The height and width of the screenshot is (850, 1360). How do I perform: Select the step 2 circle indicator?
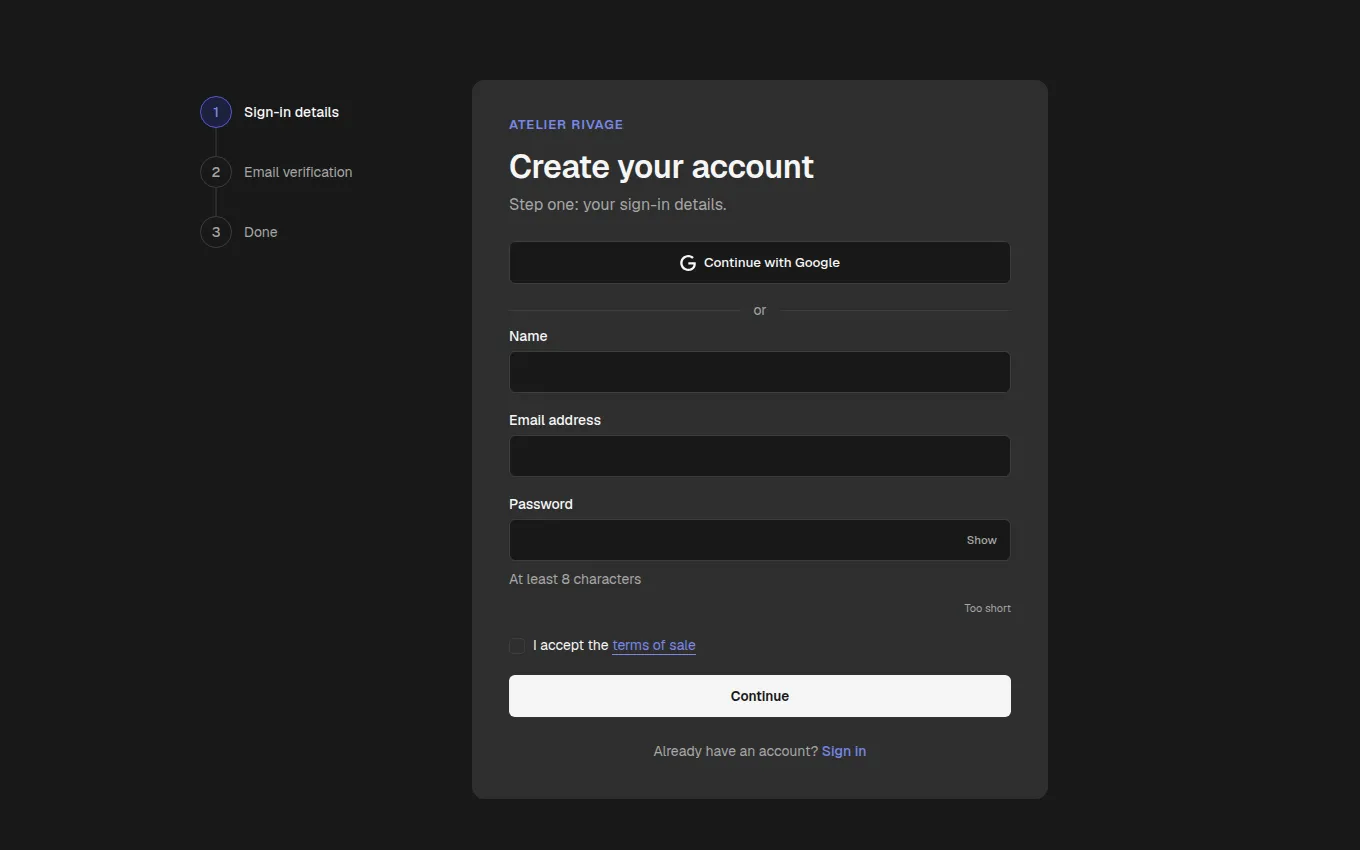[x=216, y=172]
